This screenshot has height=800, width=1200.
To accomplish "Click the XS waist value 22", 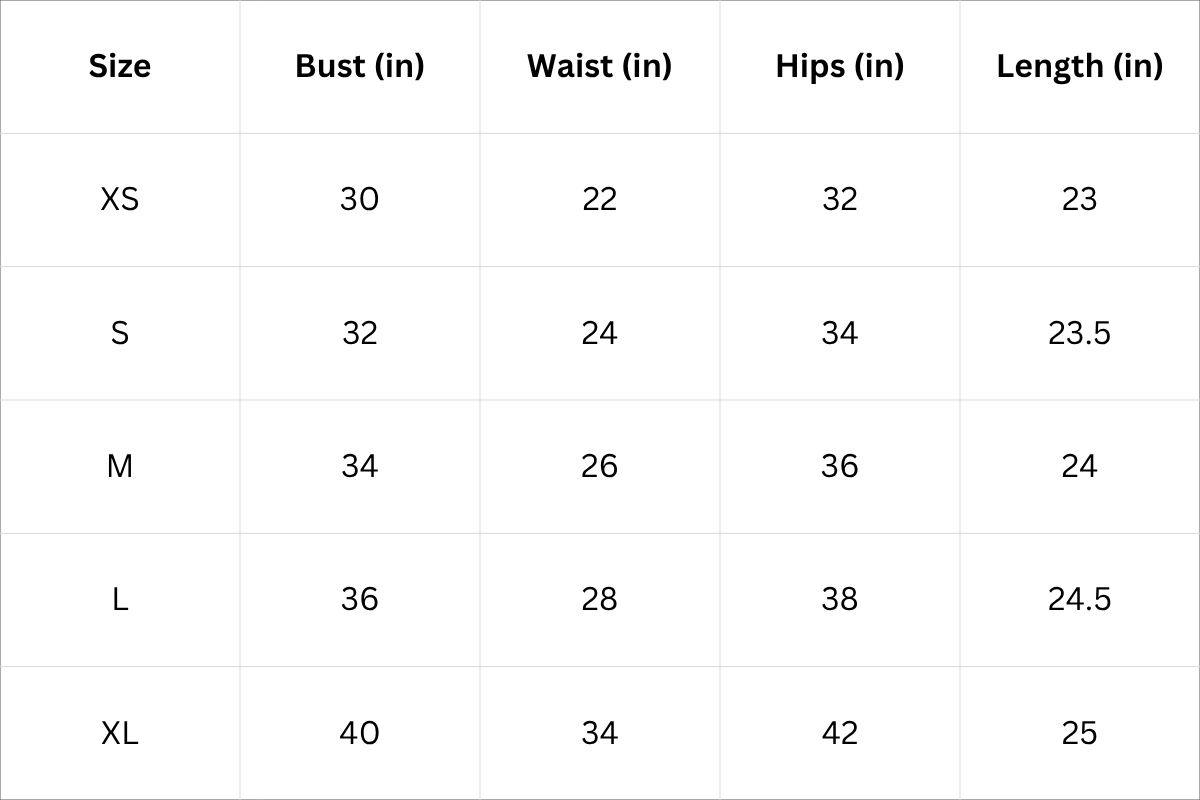I will click(x=599, y=199).
